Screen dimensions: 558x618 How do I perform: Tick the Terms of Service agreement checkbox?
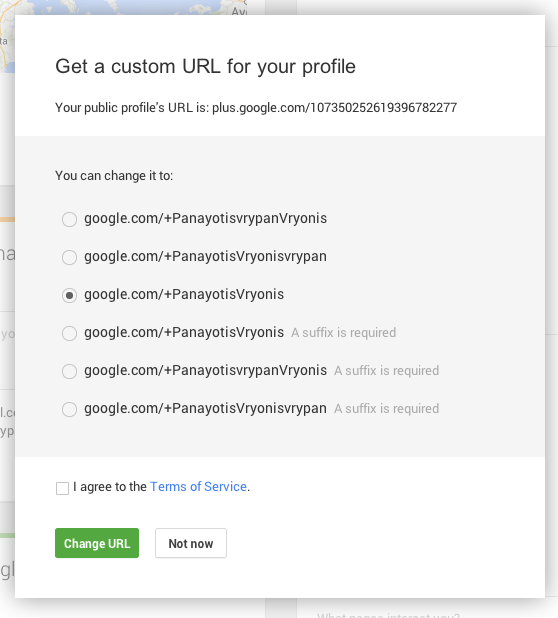(62, 488)
